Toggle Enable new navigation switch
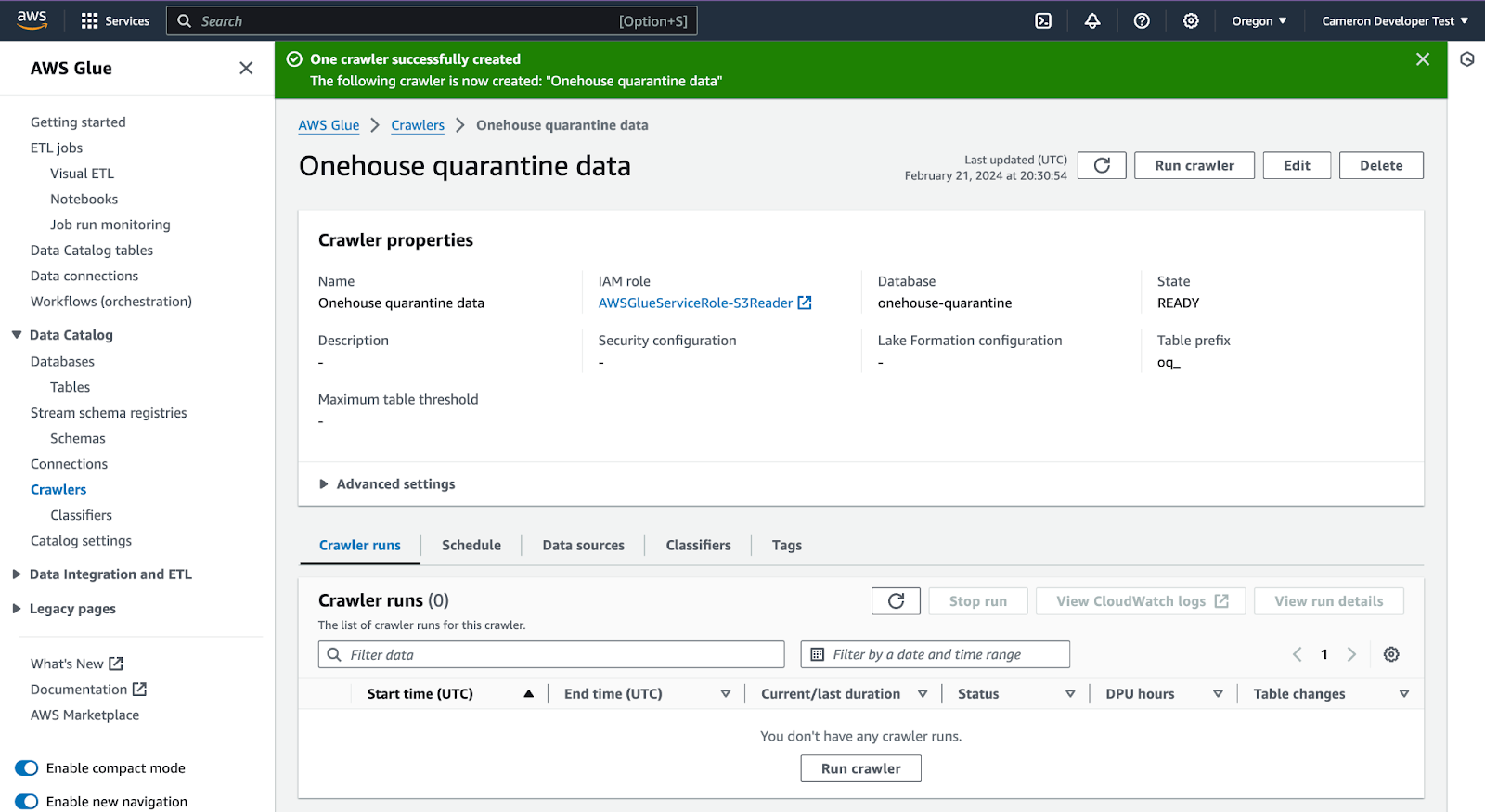The height and width of the screenshot is (812, 1485). [27, 802]
